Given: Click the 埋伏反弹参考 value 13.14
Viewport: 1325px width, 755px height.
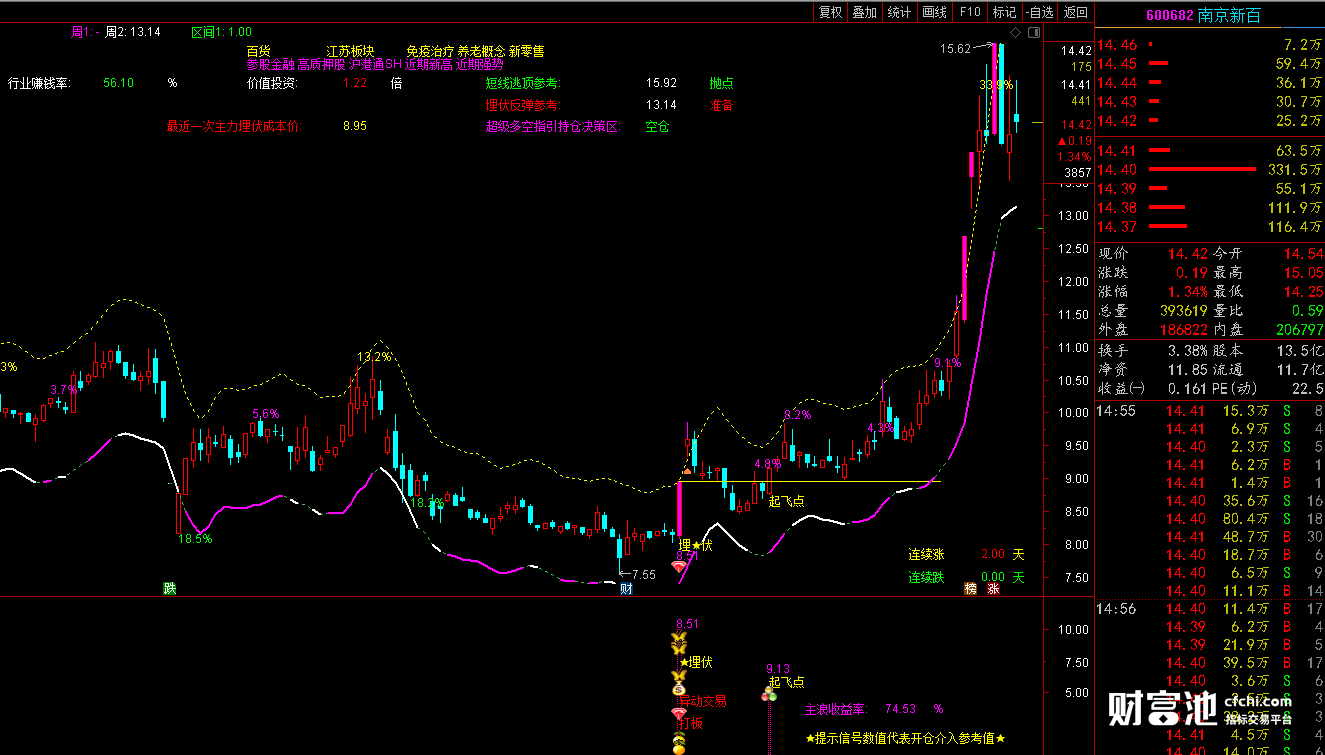Looking at the screenshot, I should pyautogui.click(x=661, y=105).
